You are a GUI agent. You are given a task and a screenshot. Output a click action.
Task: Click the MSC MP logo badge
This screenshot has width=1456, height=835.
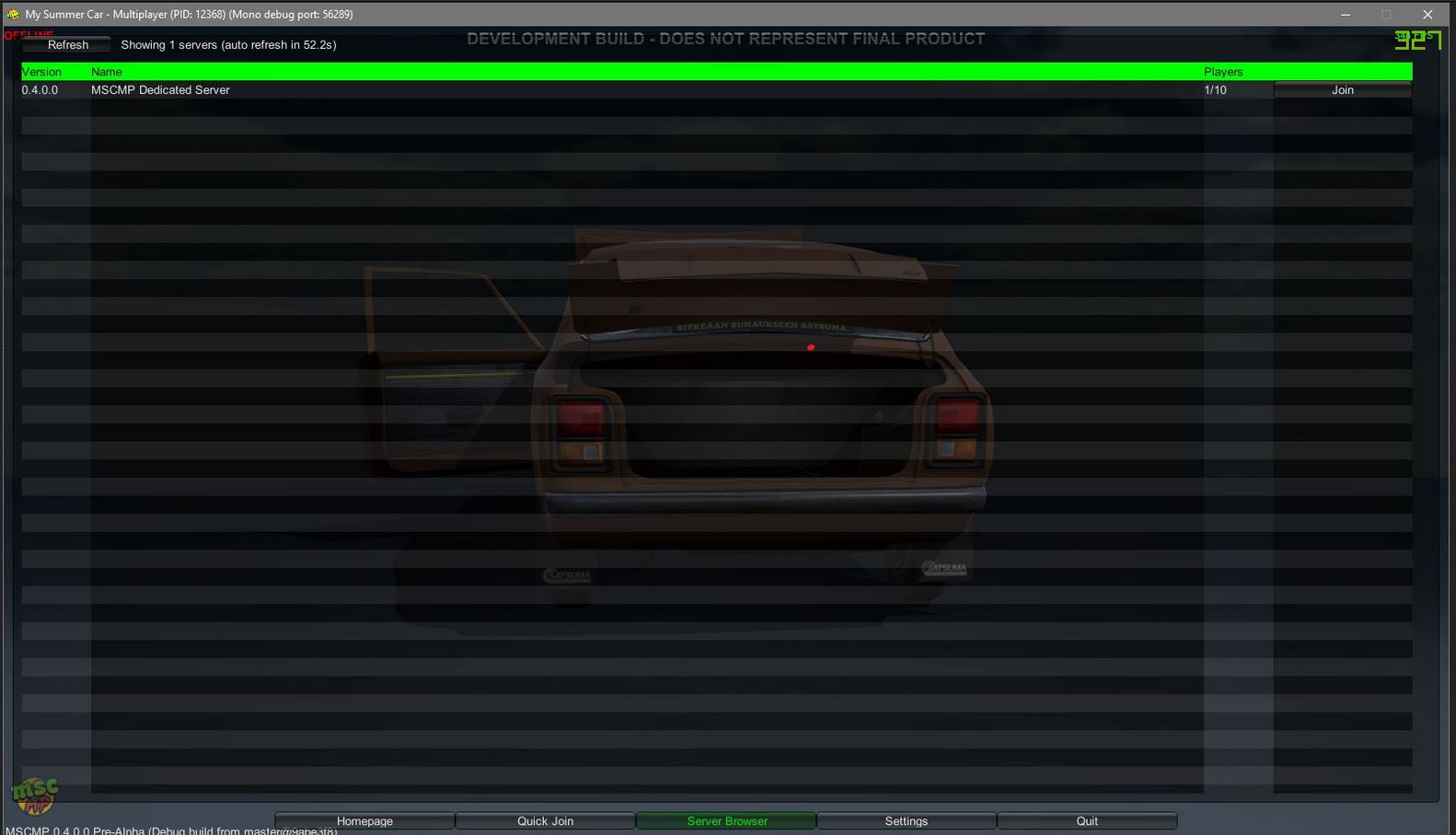[x=36, y=794]
